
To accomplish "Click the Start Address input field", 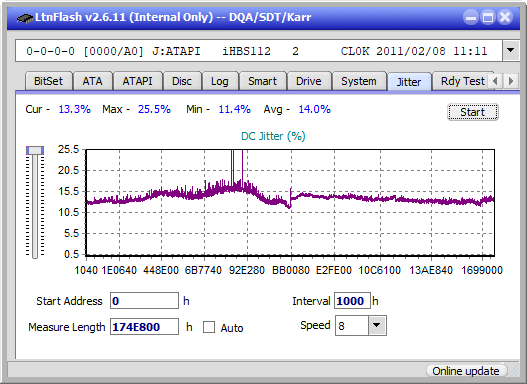I will pyautogui.click(x=145, y=301).
